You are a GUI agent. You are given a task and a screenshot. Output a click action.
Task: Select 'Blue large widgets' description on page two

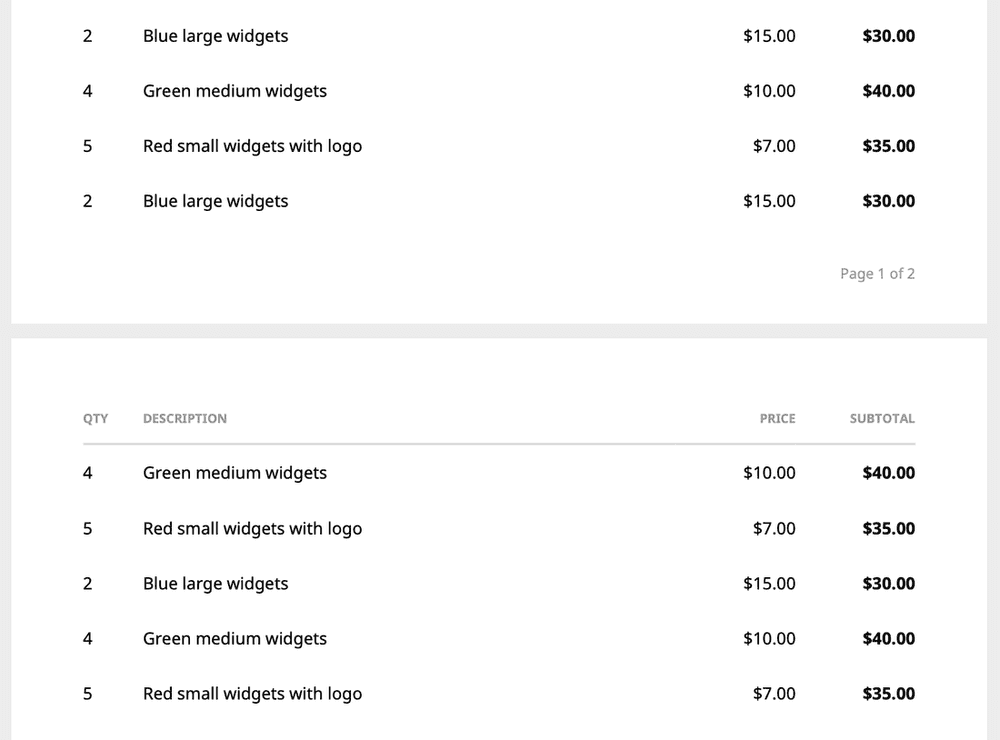point(216,584)
